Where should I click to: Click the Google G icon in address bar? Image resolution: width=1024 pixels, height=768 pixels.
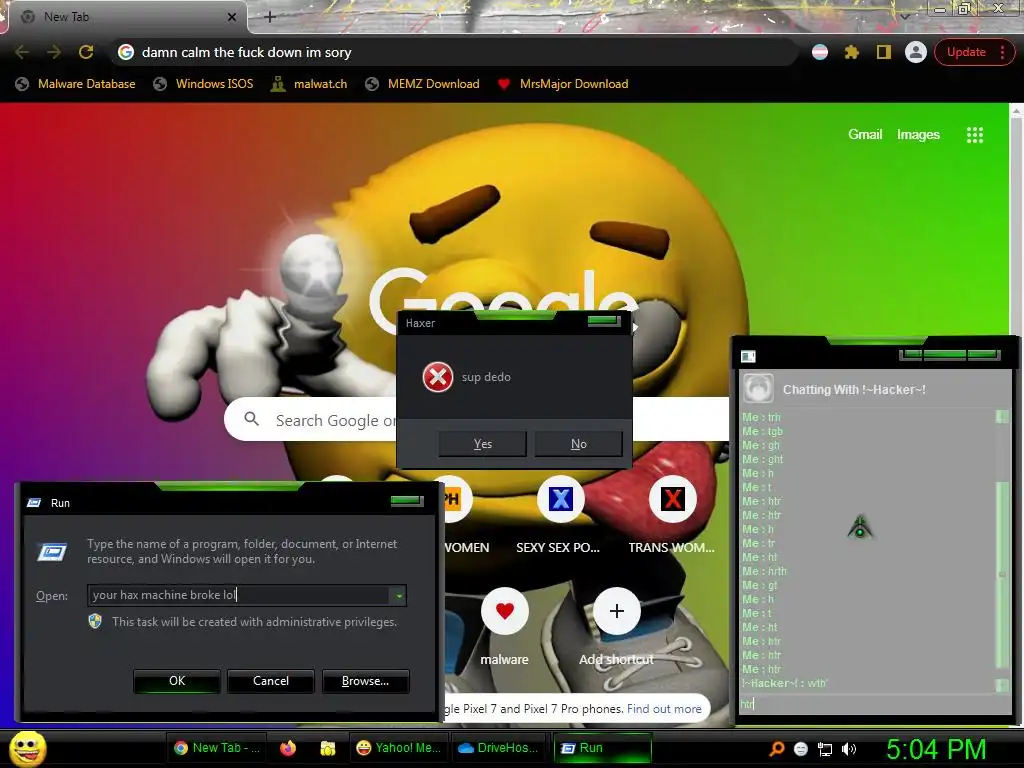click(x=126, y=52)
